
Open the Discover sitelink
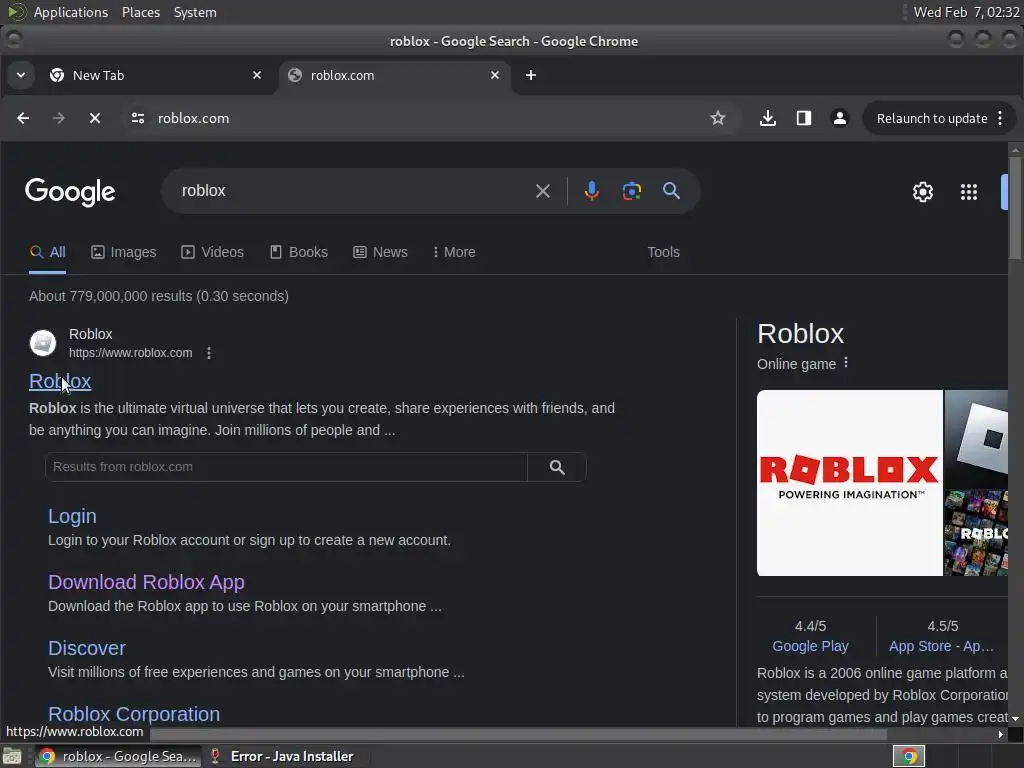coord(87,648)
